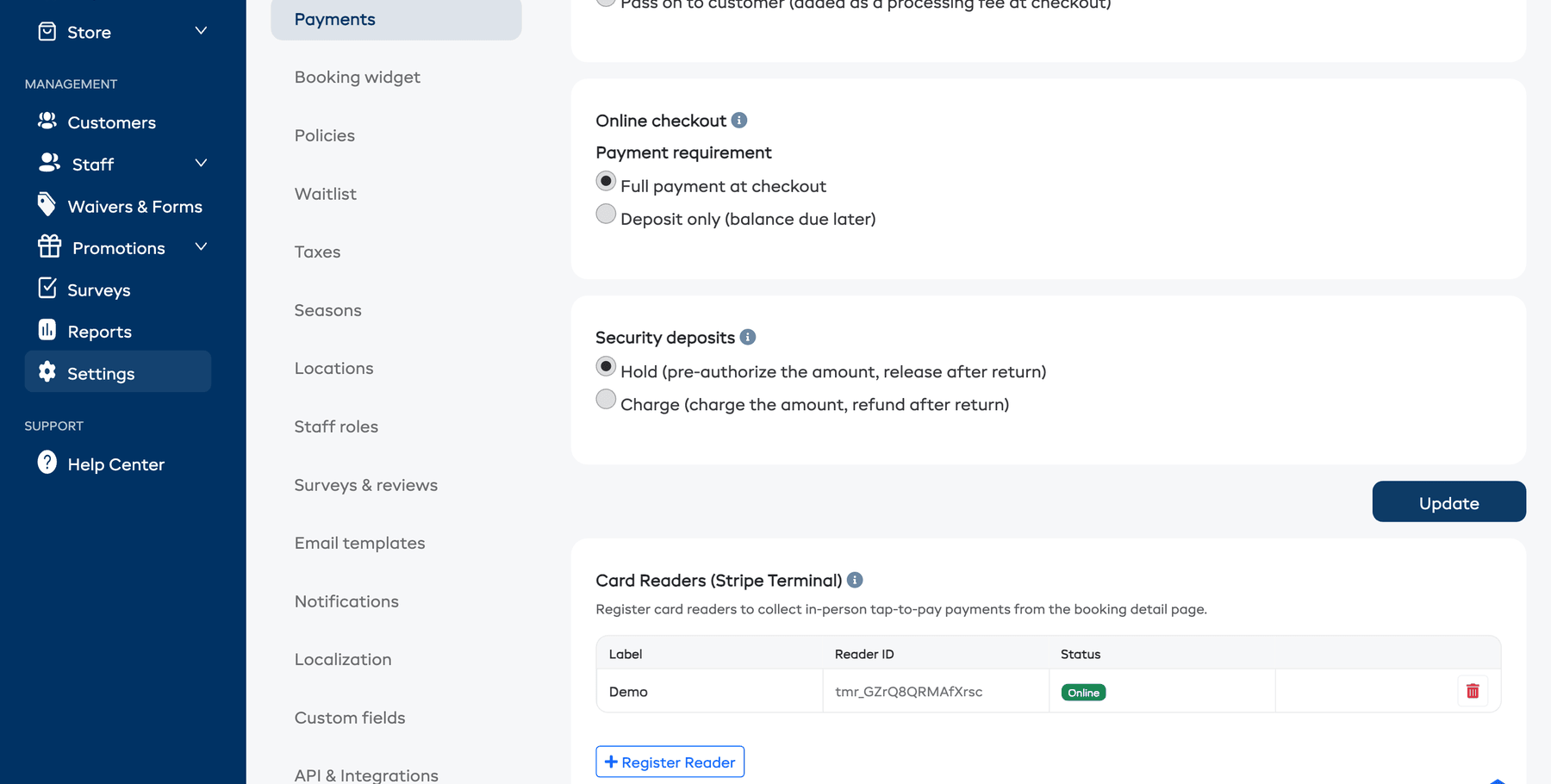Switch to the Booking widget tab
Screen dimensions: 1551x784
coord(357,77)
